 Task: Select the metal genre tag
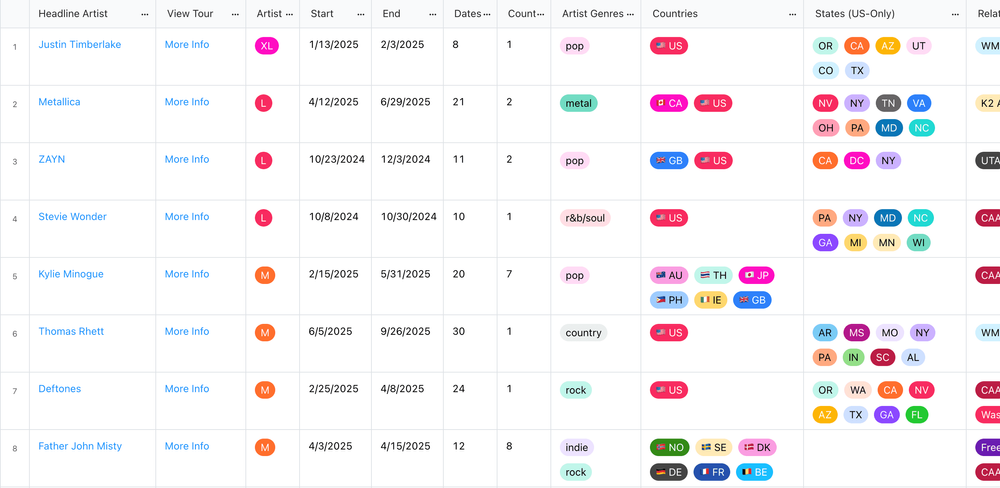(578, 103)
